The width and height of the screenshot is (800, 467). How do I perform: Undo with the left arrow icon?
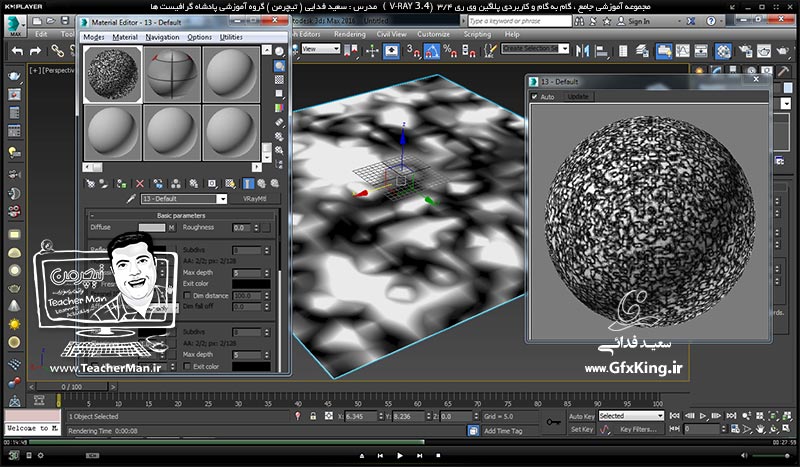click(18, 51)
